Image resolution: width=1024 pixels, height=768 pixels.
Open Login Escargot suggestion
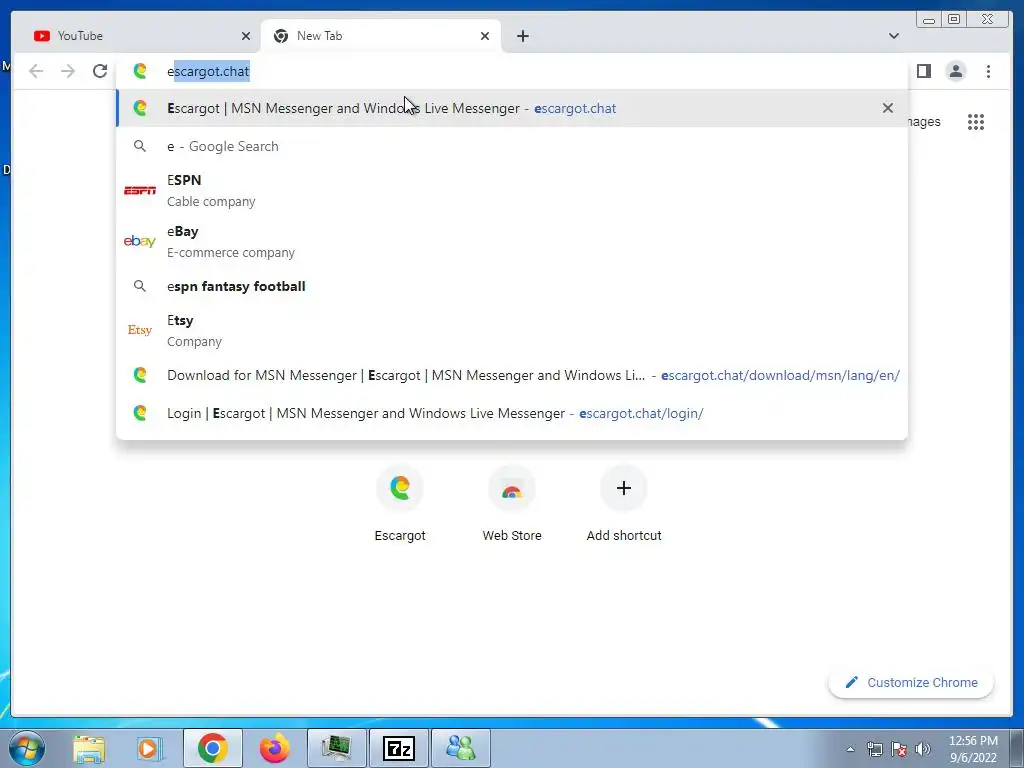click(x=512, y=413)
